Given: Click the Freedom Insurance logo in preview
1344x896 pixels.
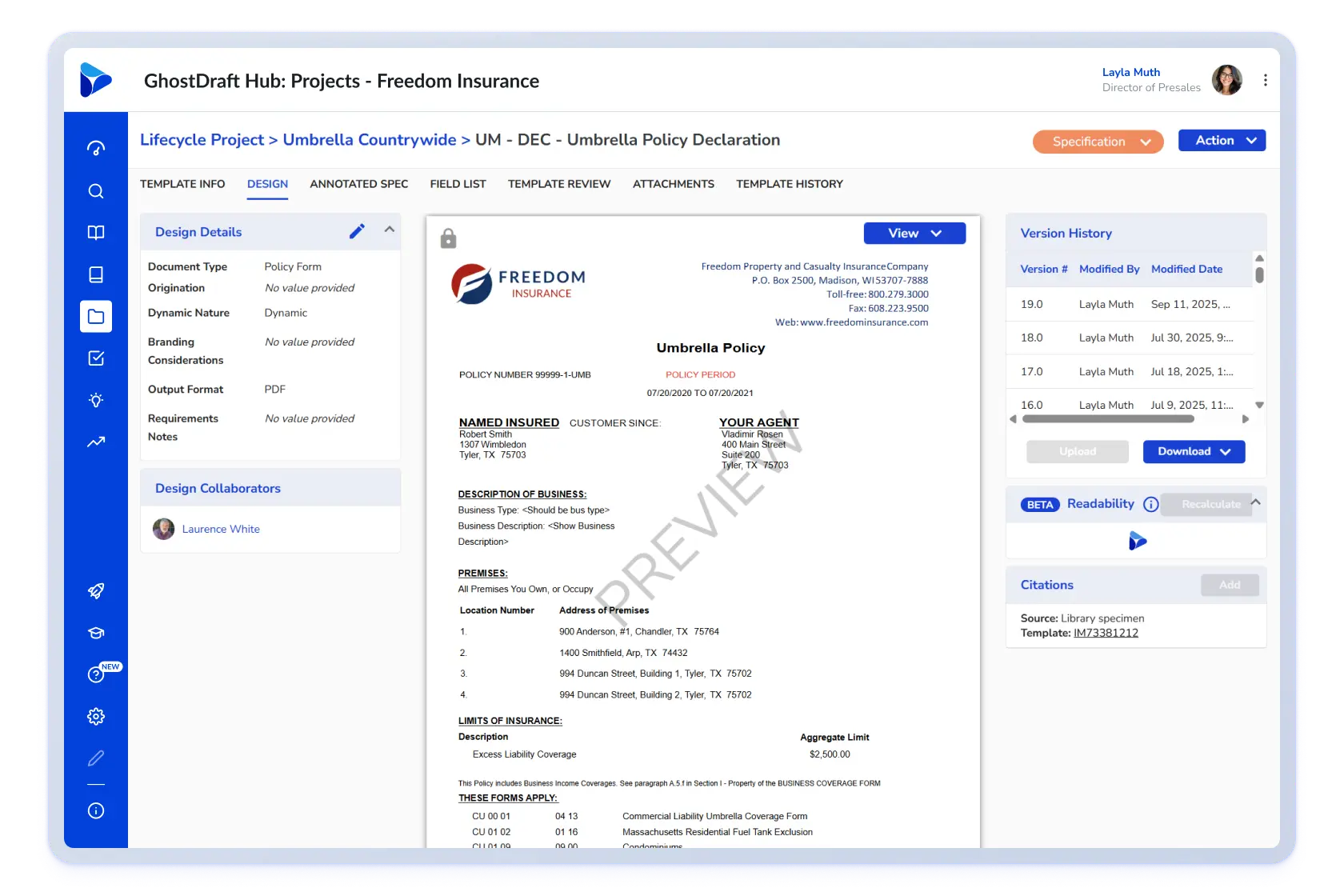Looking at the screenshot, I should point(518,284).
